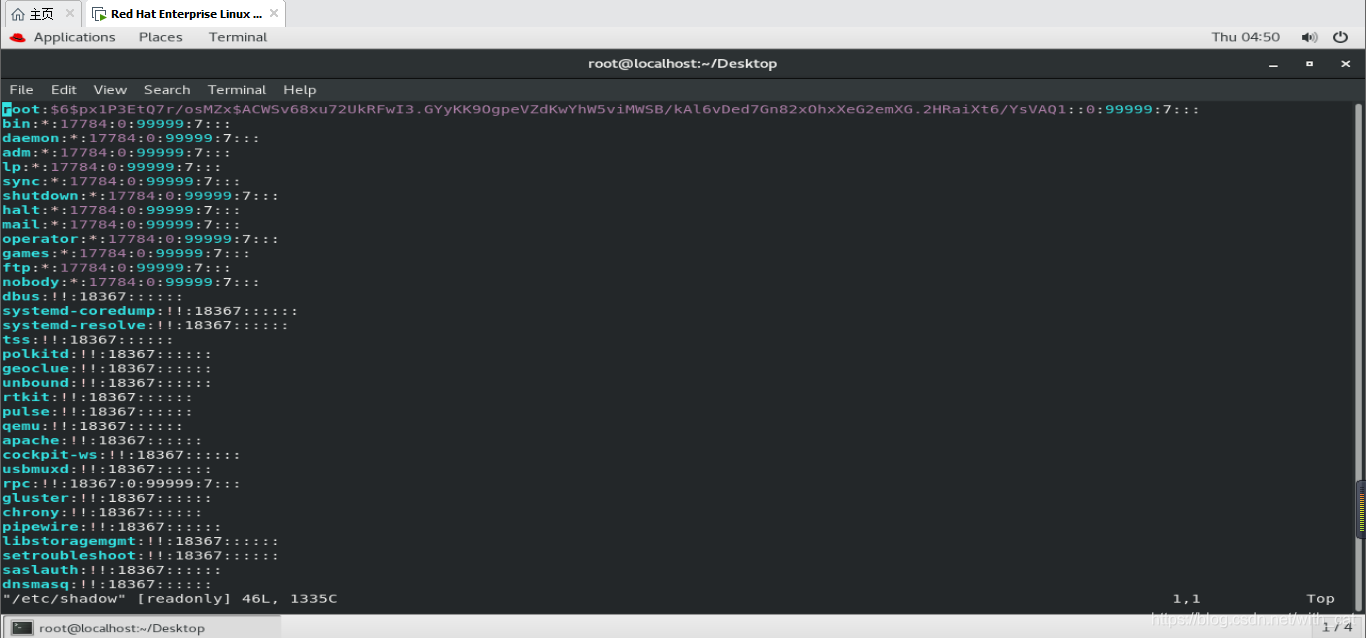Image resolution: width=1366 pixels, height=638 pixels.
Task: Click the terminal icon in bottom taskbar
Action: (22, 627)
